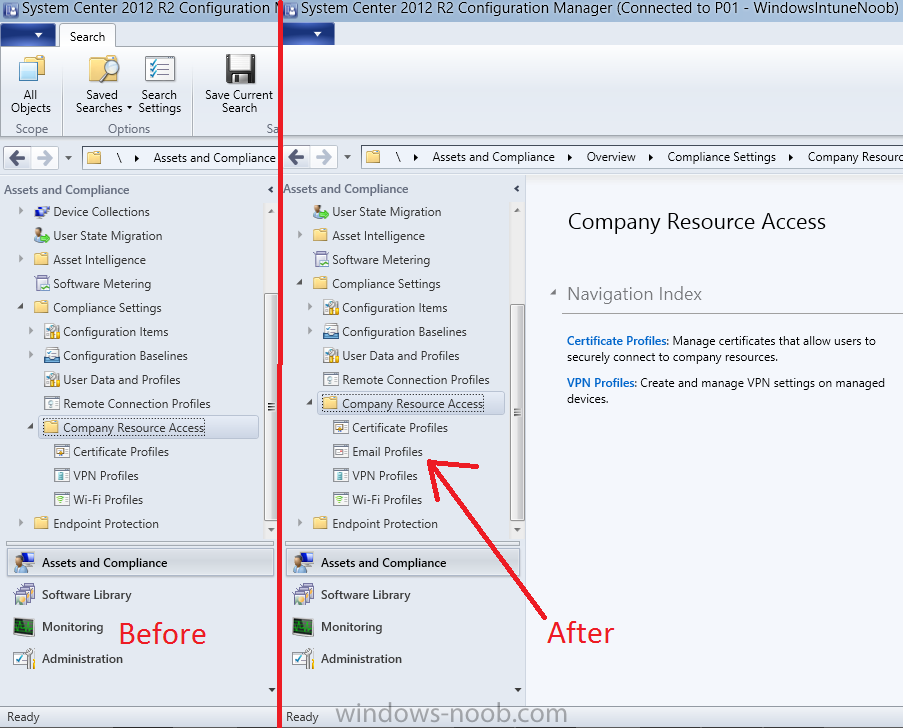The width and height of the screenshot is (903, 728).
Task: Switch to the Search ribbon tab
Action: pos(88,36)
